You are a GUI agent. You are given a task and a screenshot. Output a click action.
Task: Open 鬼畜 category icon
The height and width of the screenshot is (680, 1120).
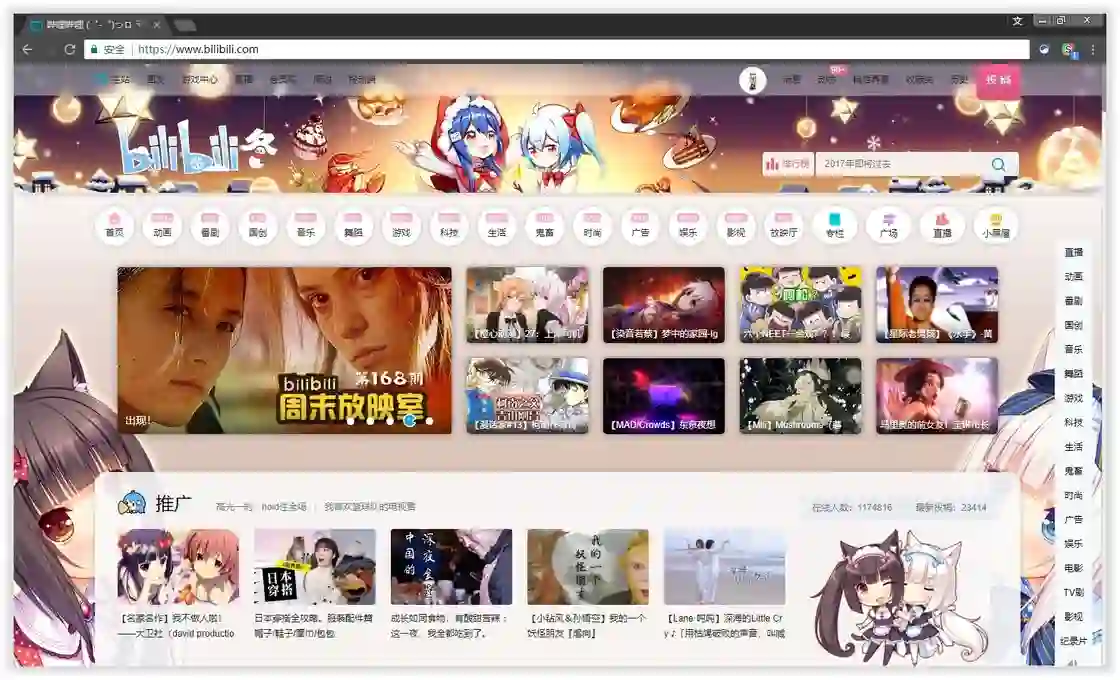545,226
